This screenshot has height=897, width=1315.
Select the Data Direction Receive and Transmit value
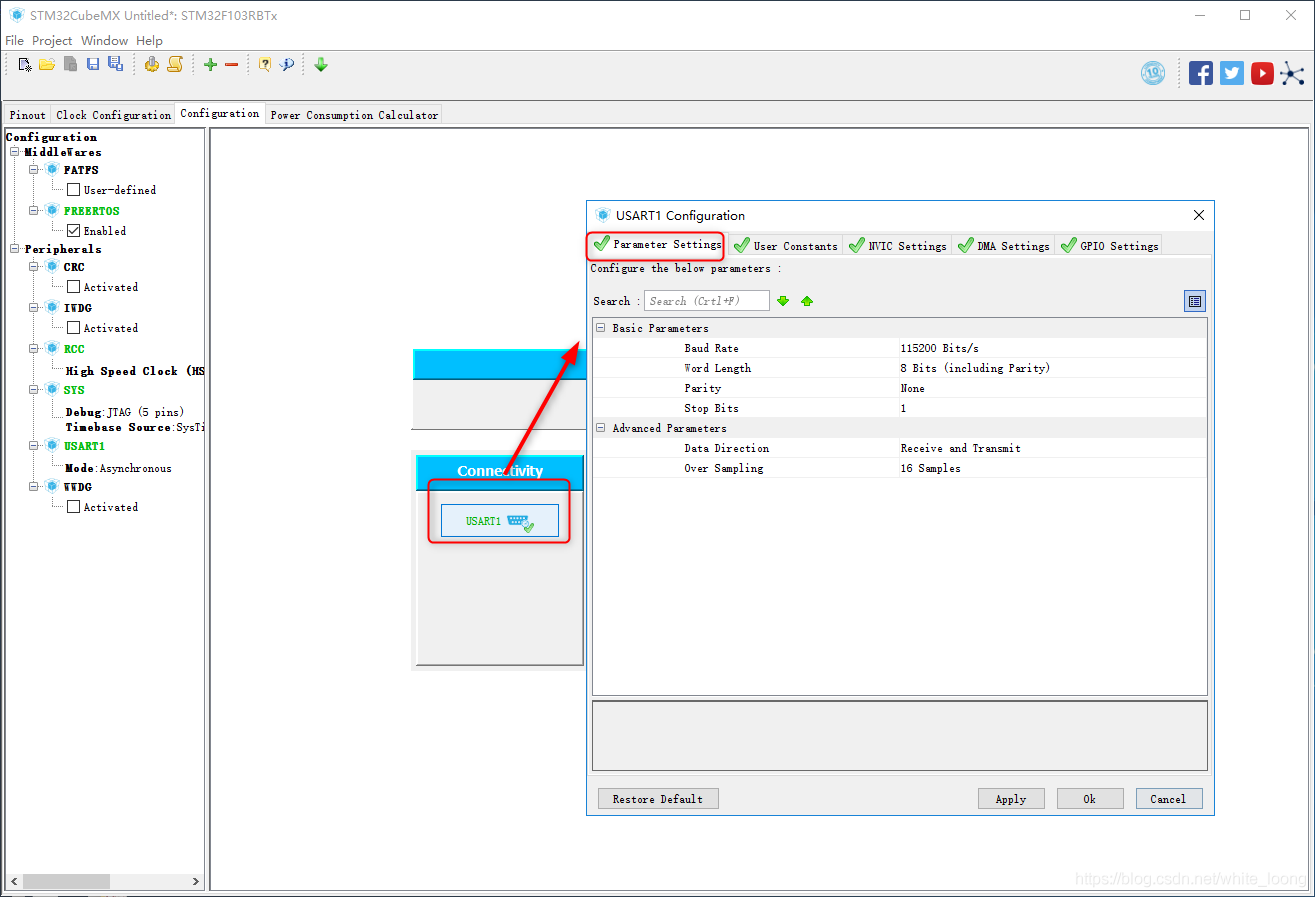(960, 448)
